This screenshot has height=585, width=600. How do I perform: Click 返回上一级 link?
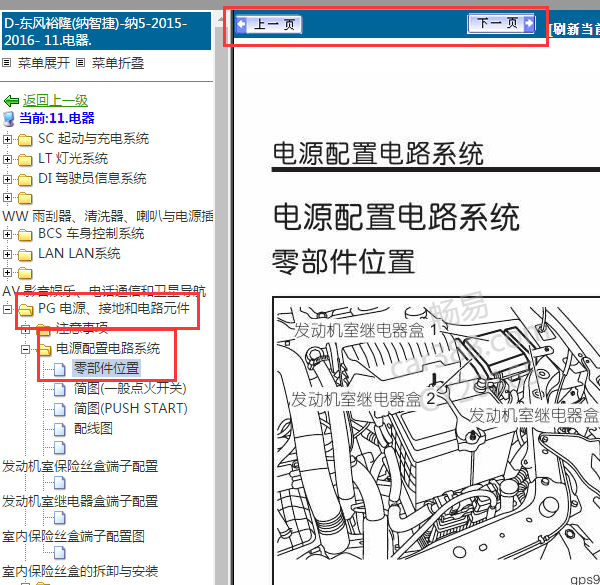pos(55,100)
